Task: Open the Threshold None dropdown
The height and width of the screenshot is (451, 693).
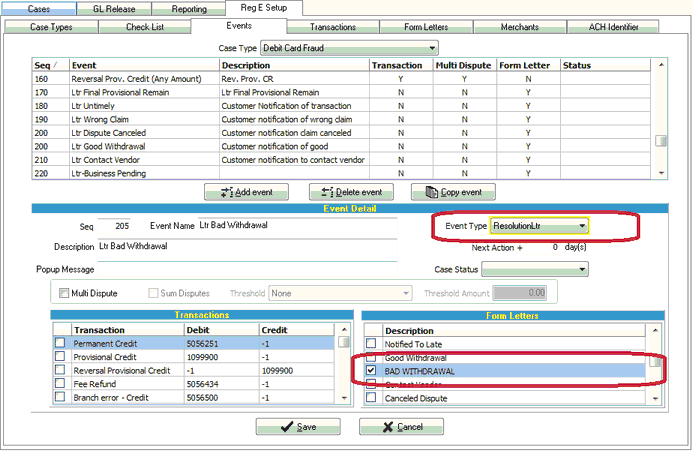Action: (340, 293)
